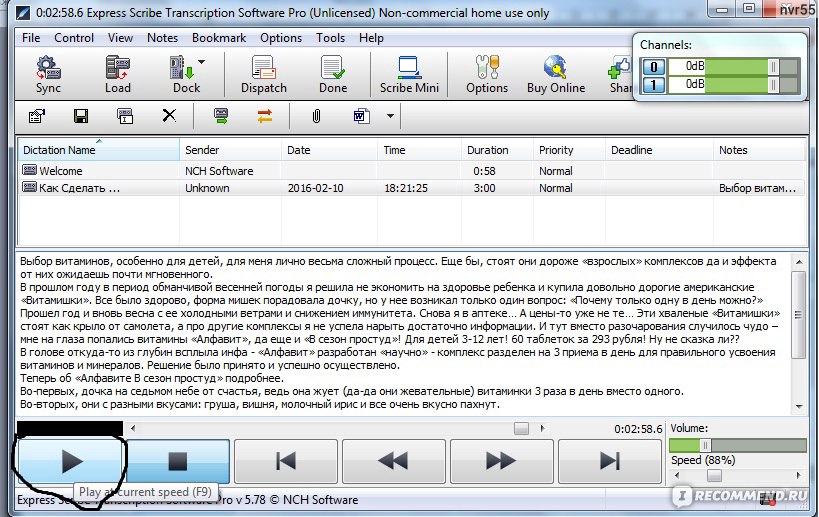Delete dictation with the X icon

[x=169, y=115]
